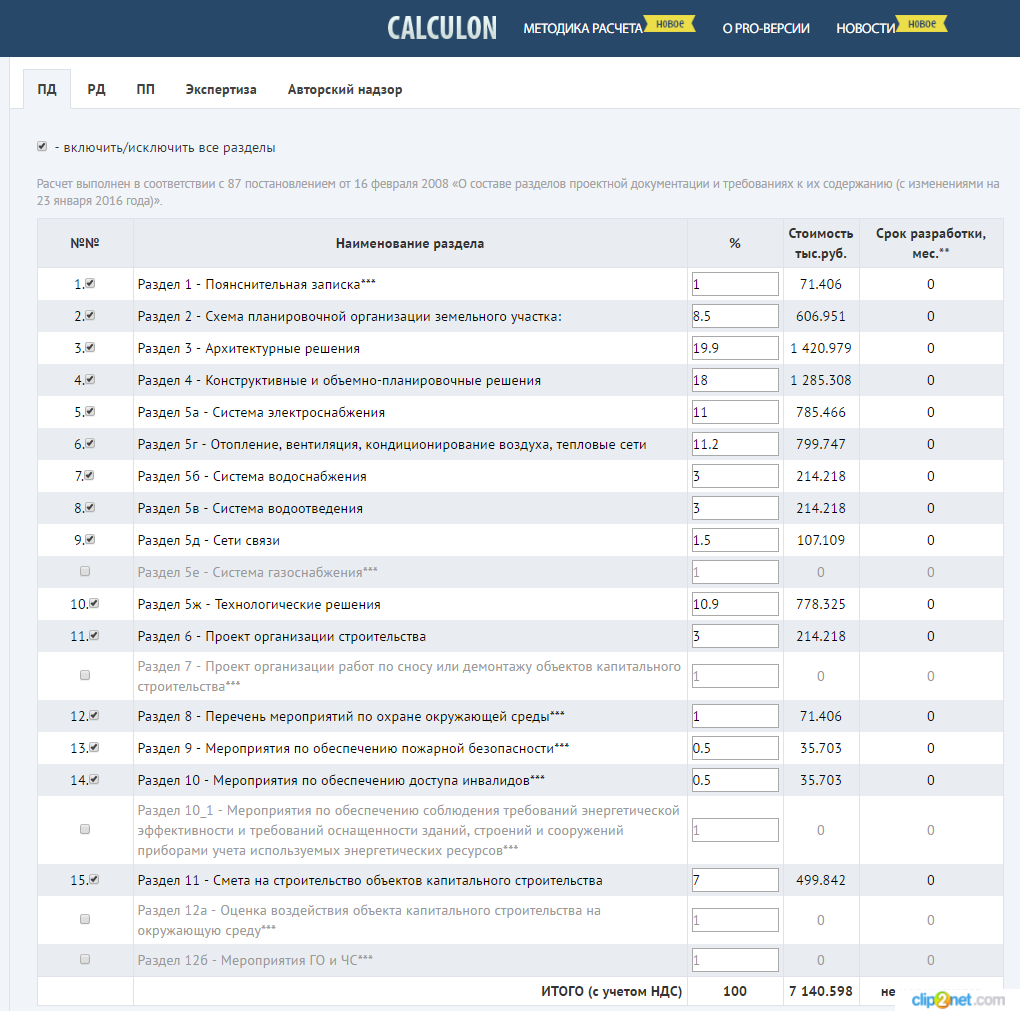Click percent field for Раздел 7

(x=735, y=676)
